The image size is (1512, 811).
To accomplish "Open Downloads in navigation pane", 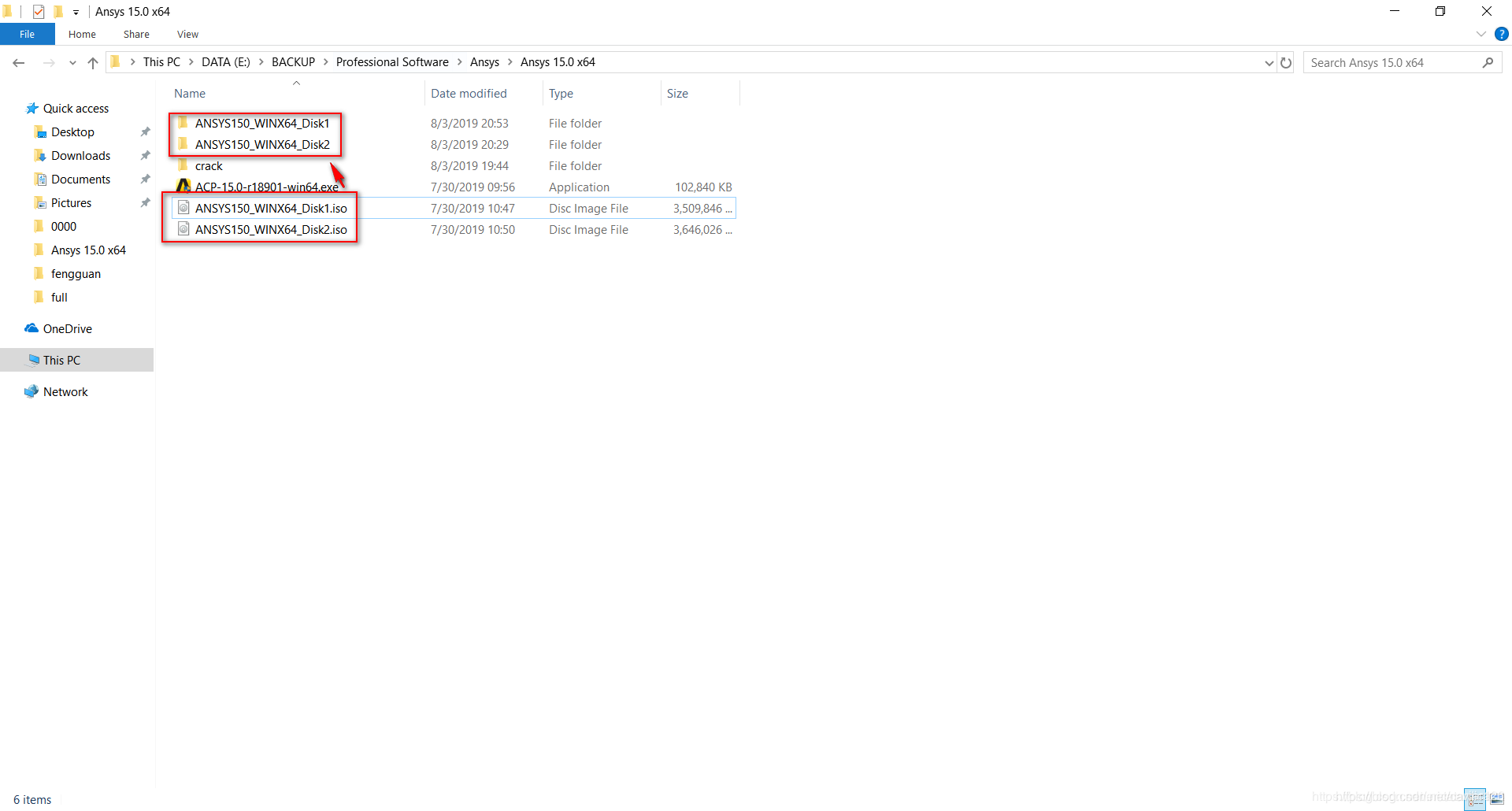I will (x=80, y=155).
